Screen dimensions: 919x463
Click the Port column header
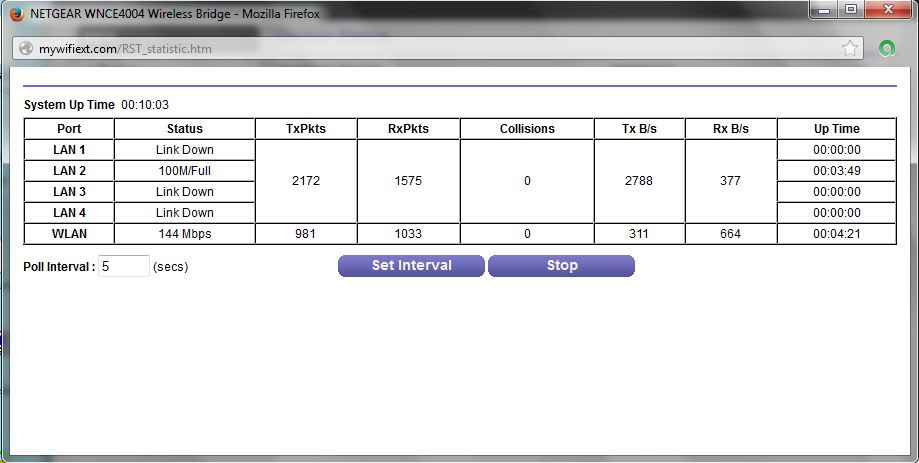pos(69,128)
